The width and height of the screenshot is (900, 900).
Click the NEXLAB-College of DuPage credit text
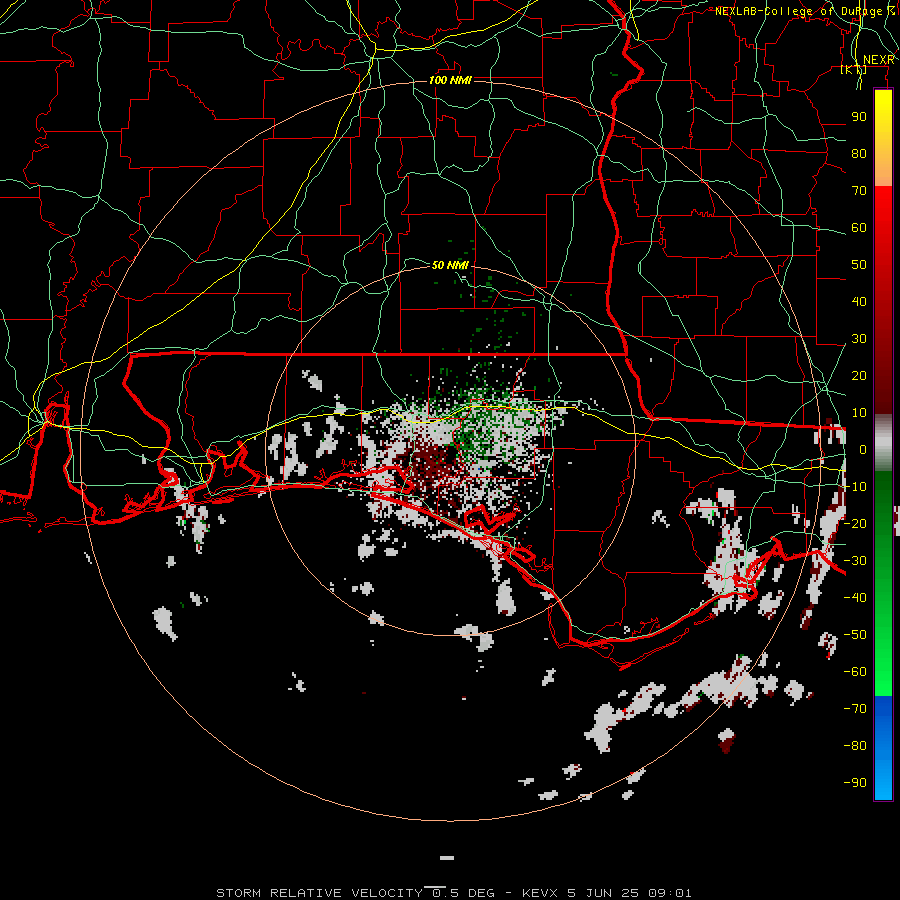(804, 11)
